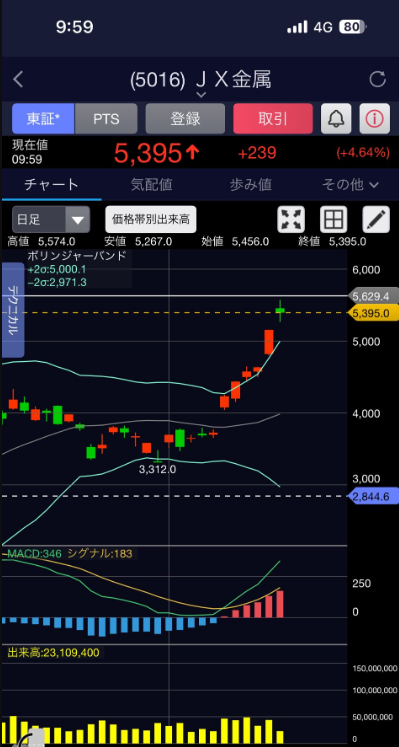Tap the +239 price change
This screenshot has width=399, height=747.
257,153
